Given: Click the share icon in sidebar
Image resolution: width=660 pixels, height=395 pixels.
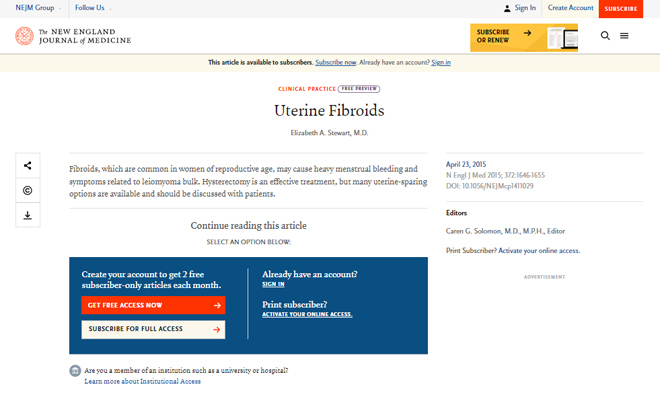Looking at the screenshot, I should tap(28, 165).
